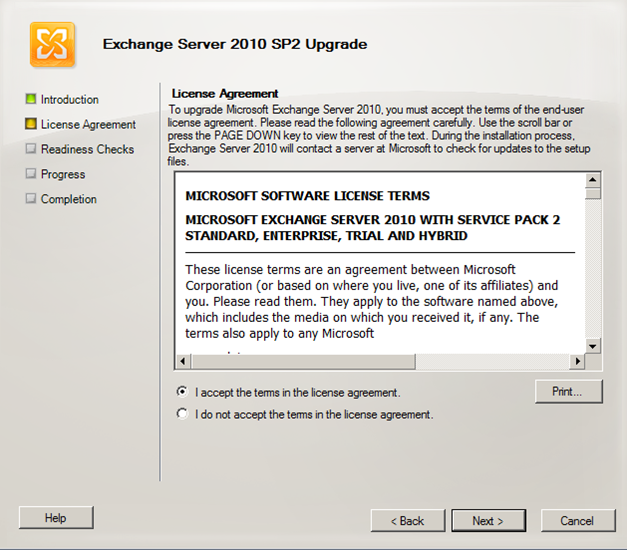Click the yellow License Agreement step indicator

pos(31,124)
